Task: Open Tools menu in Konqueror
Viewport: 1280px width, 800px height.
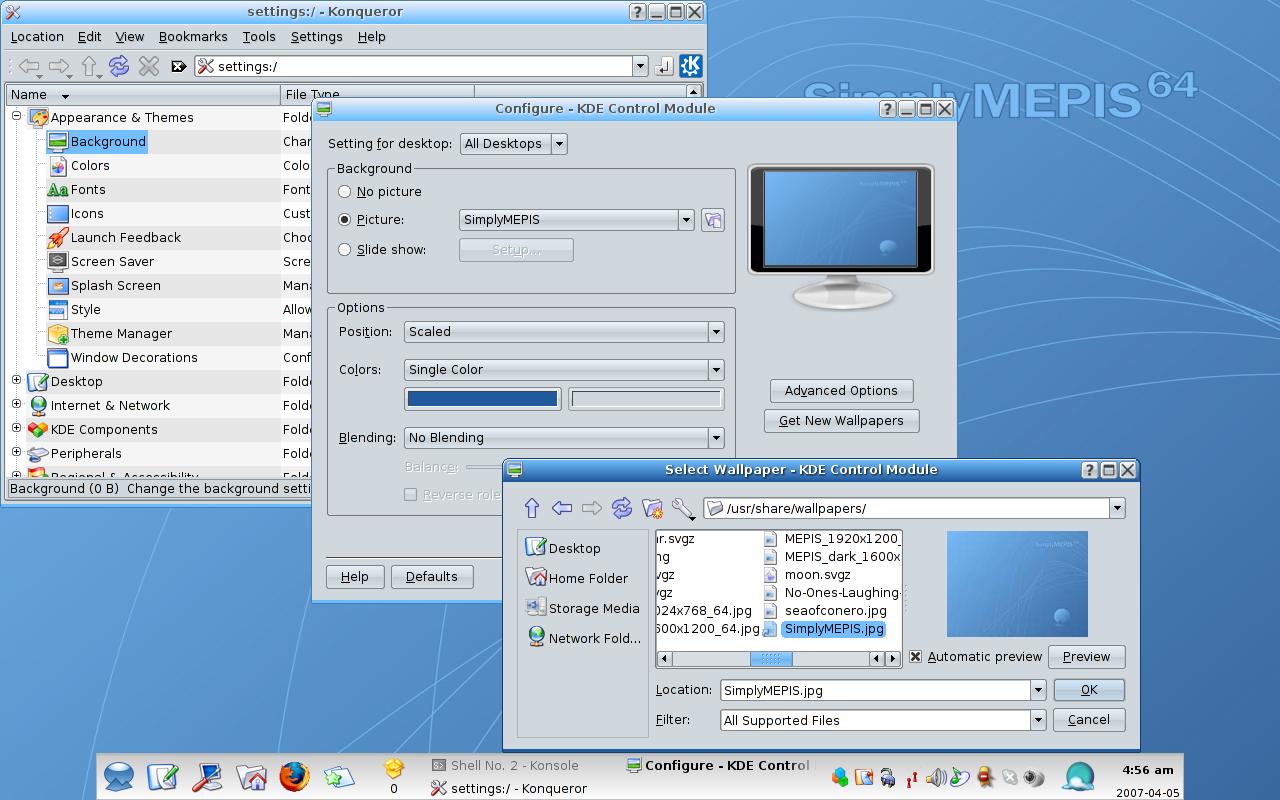Action: click(259, 37)
